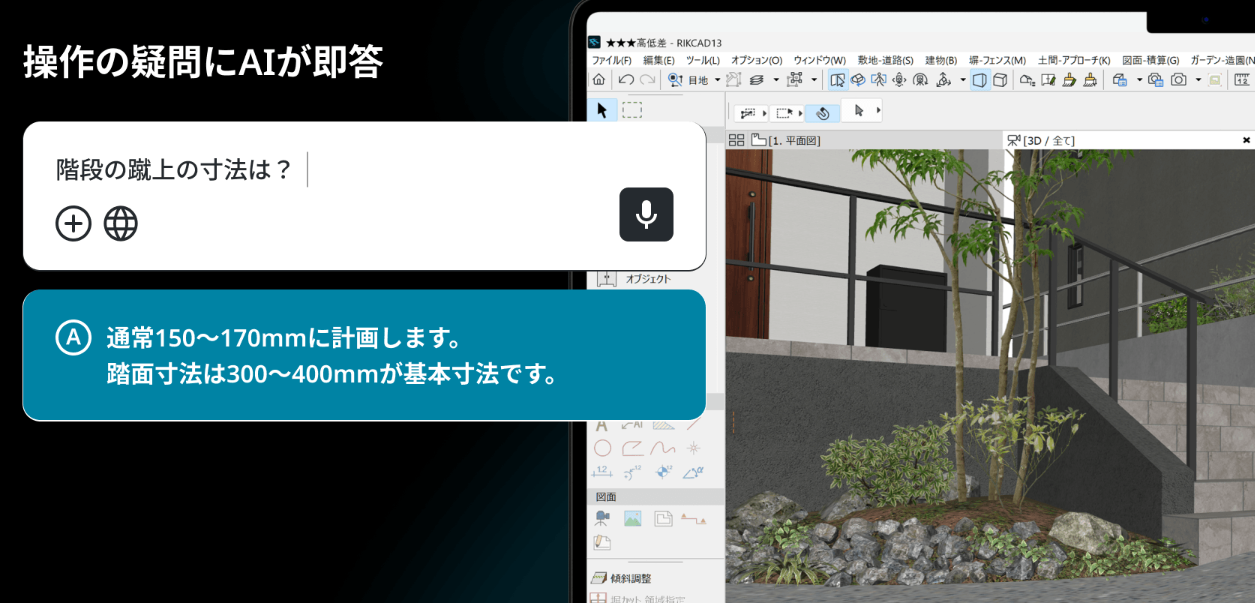
Task: Open the ファイル(F) menu
Action: [611, 60]
